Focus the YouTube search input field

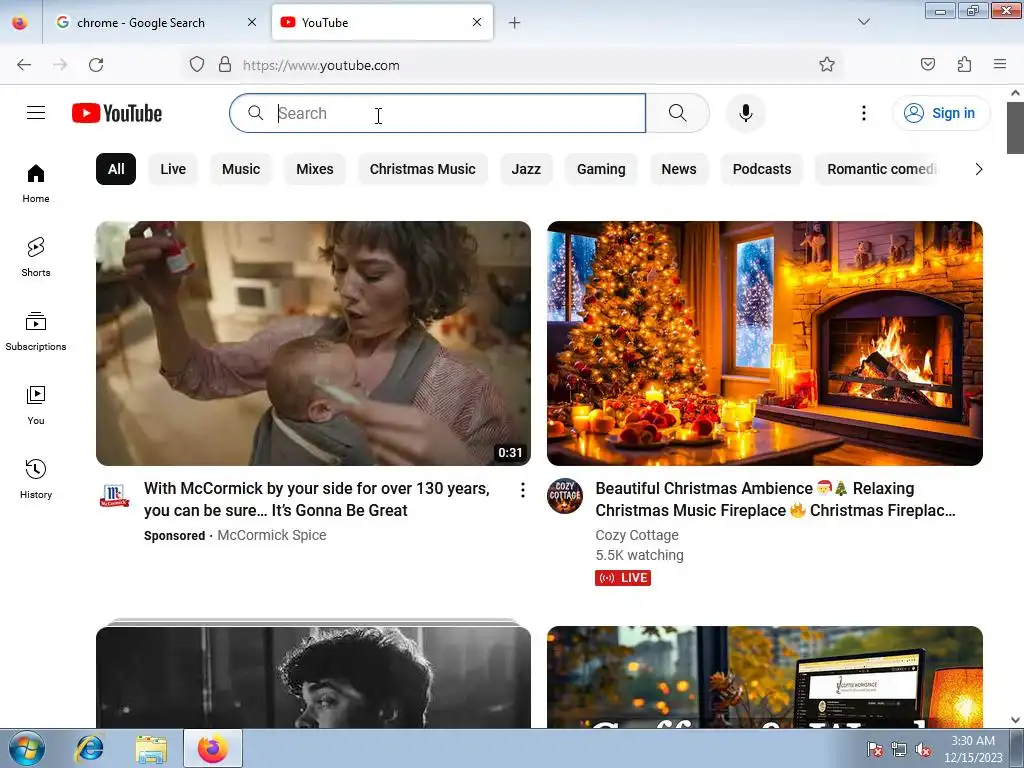(x=438, y=113)
